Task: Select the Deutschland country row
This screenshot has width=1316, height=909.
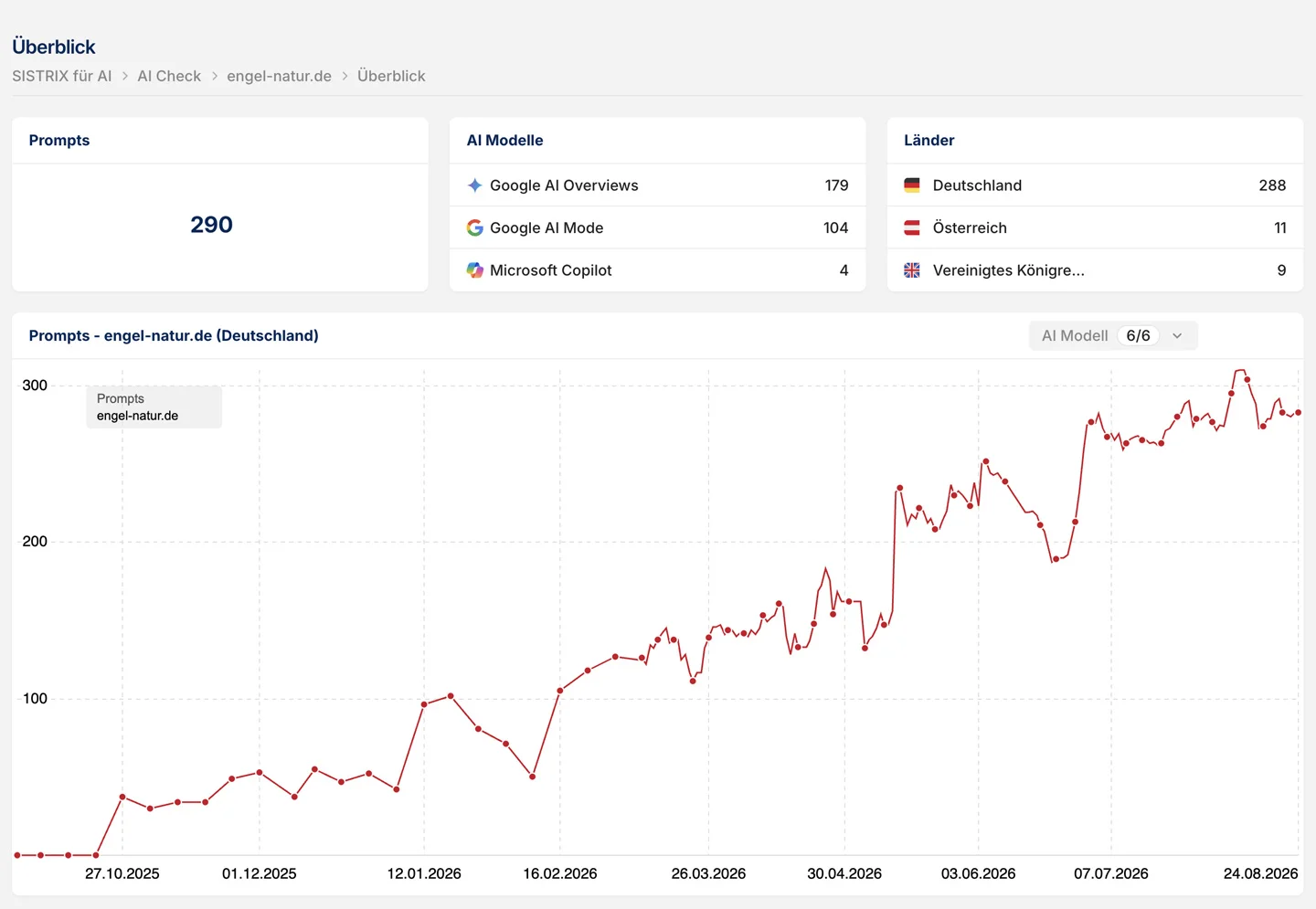Action: coord(1095,185)
